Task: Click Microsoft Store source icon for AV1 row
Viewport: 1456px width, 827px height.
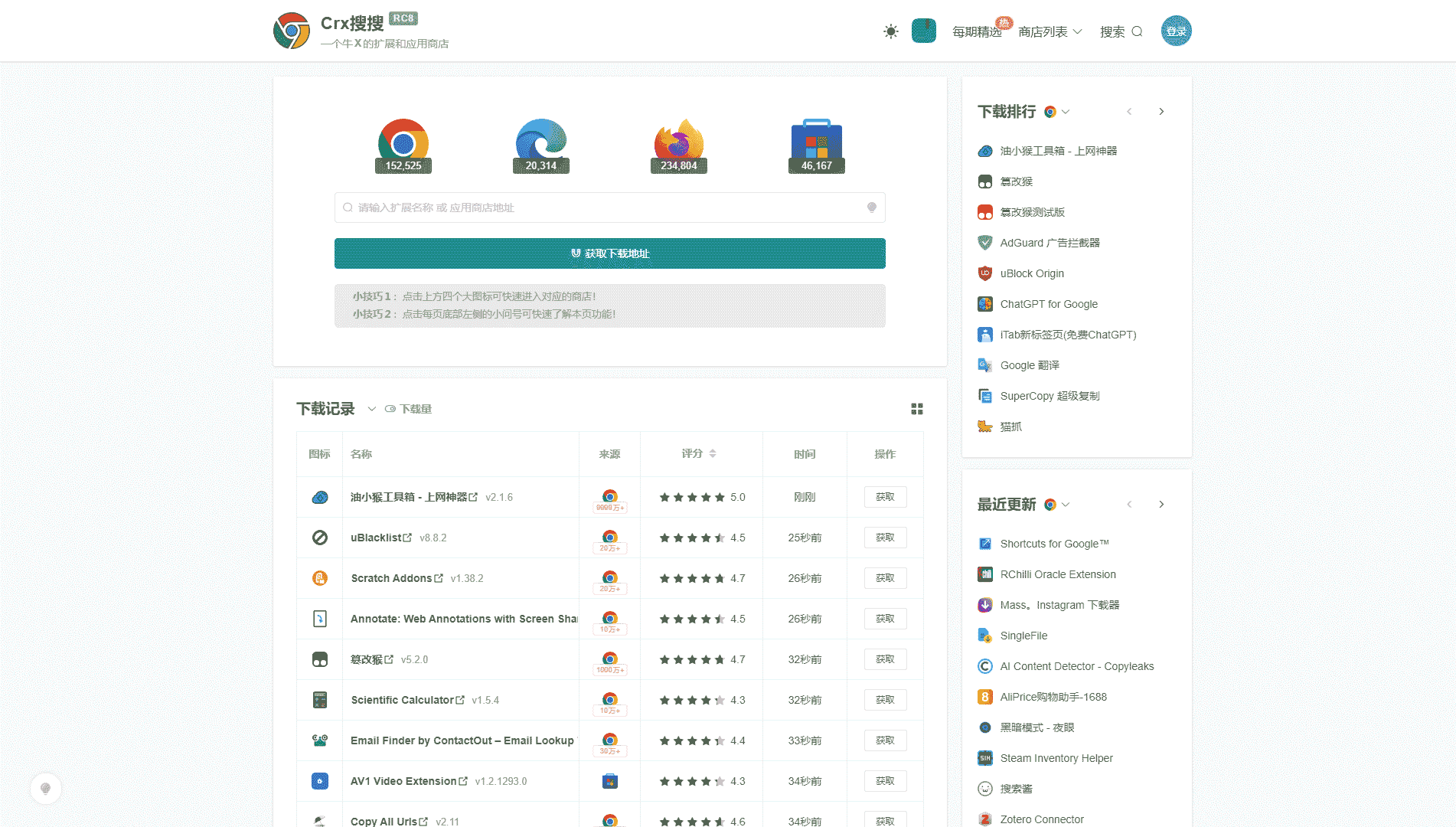Action: click(609, 781)
